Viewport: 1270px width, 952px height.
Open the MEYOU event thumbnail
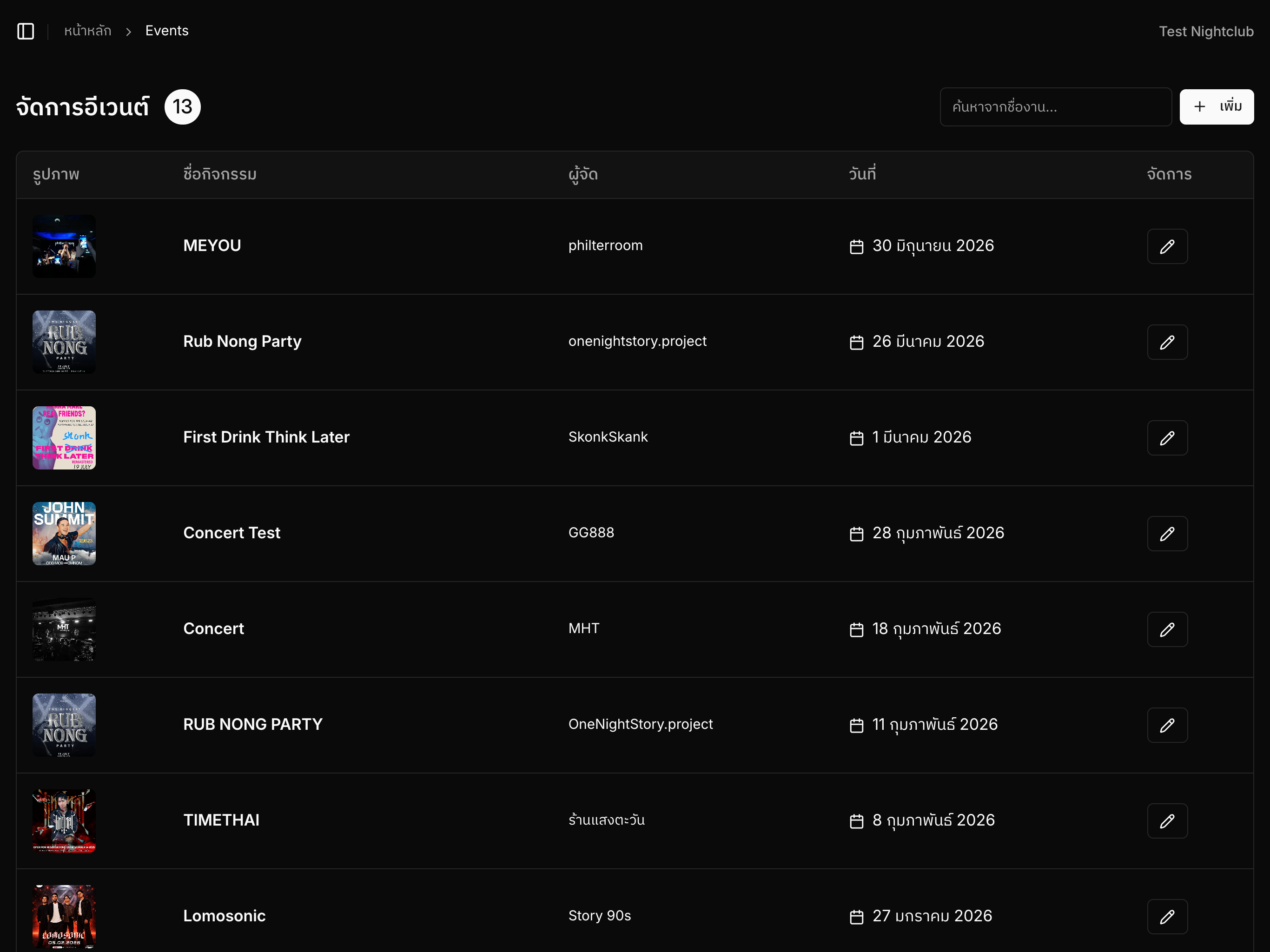(x=64, y=246)
